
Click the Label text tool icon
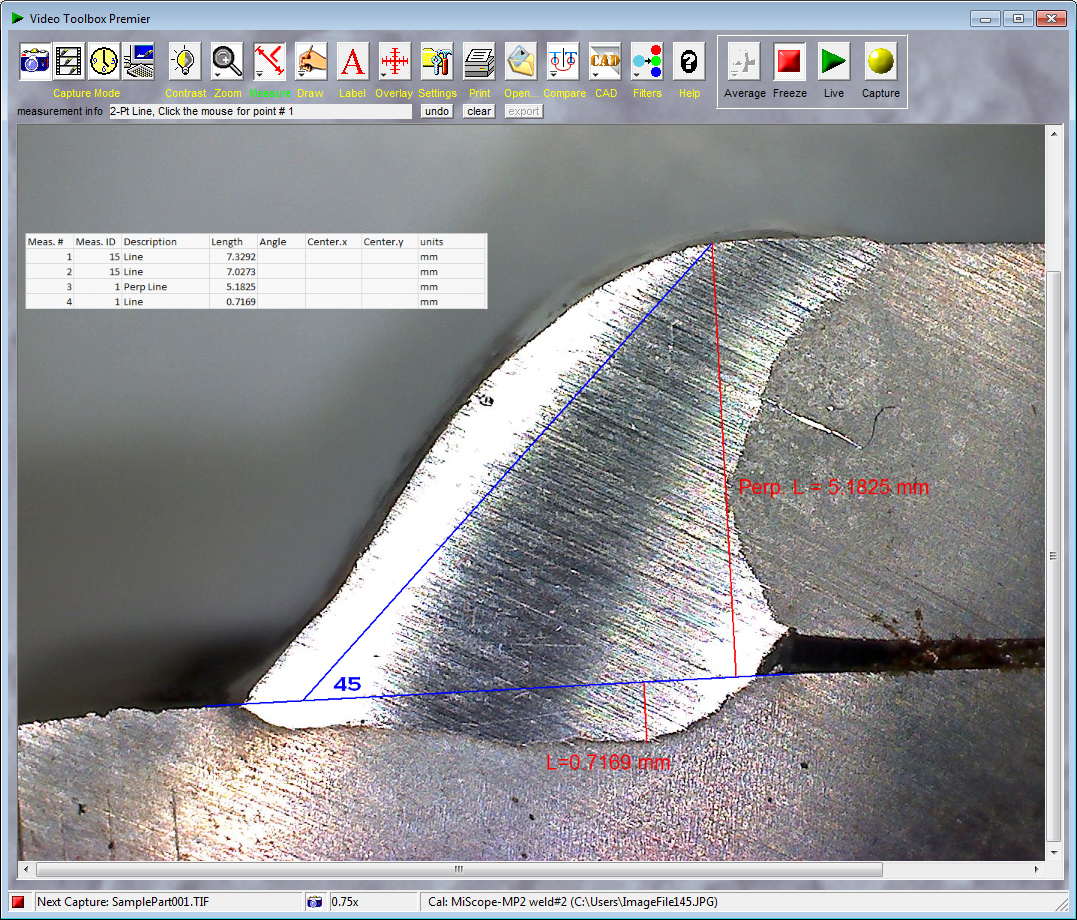[x=352, y=62]
